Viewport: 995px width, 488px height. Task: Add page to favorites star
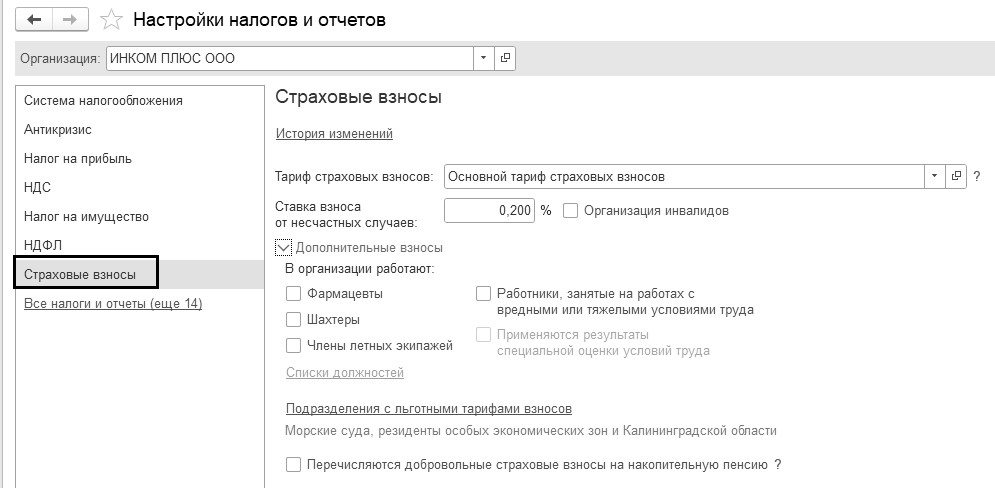[x=113, y=20]
